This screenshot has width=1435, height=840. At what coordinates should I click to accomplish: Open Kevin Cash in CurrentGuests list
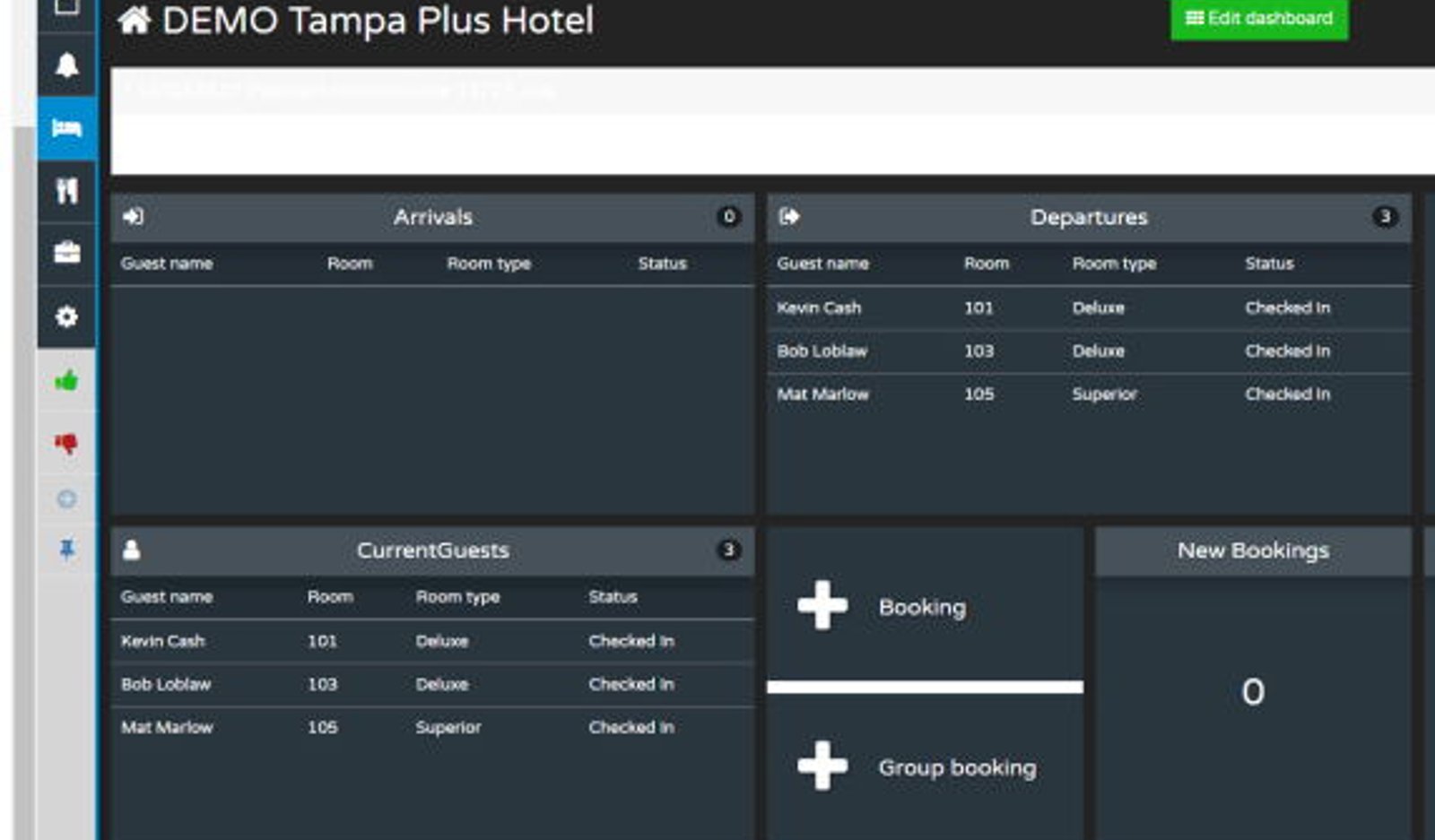click(x=162, y=641)
